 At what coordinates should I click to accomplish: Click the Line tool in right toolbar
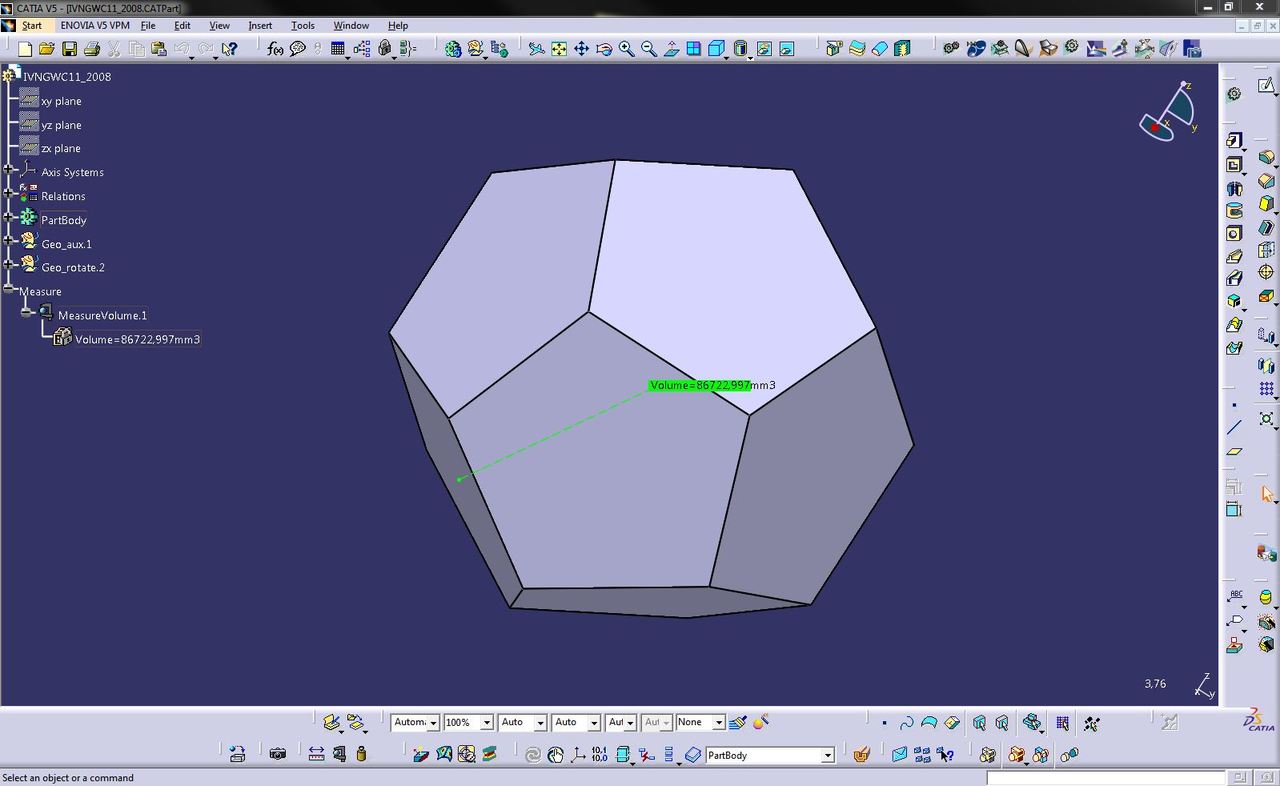click(x=1234, y=428)
